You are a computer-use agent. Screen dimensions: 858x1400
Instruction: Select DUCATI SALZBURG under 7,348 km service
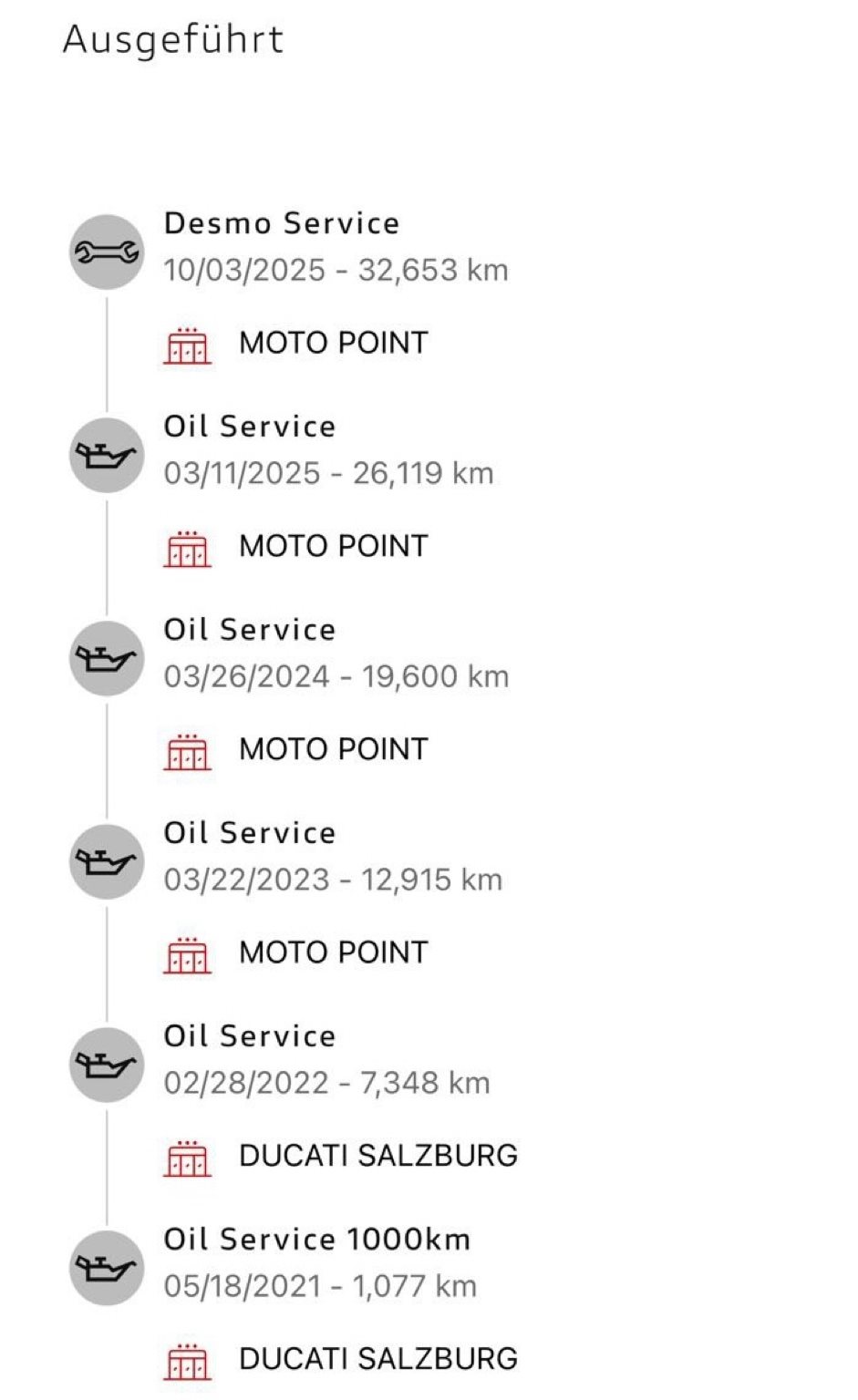[x=377, y=1156]
